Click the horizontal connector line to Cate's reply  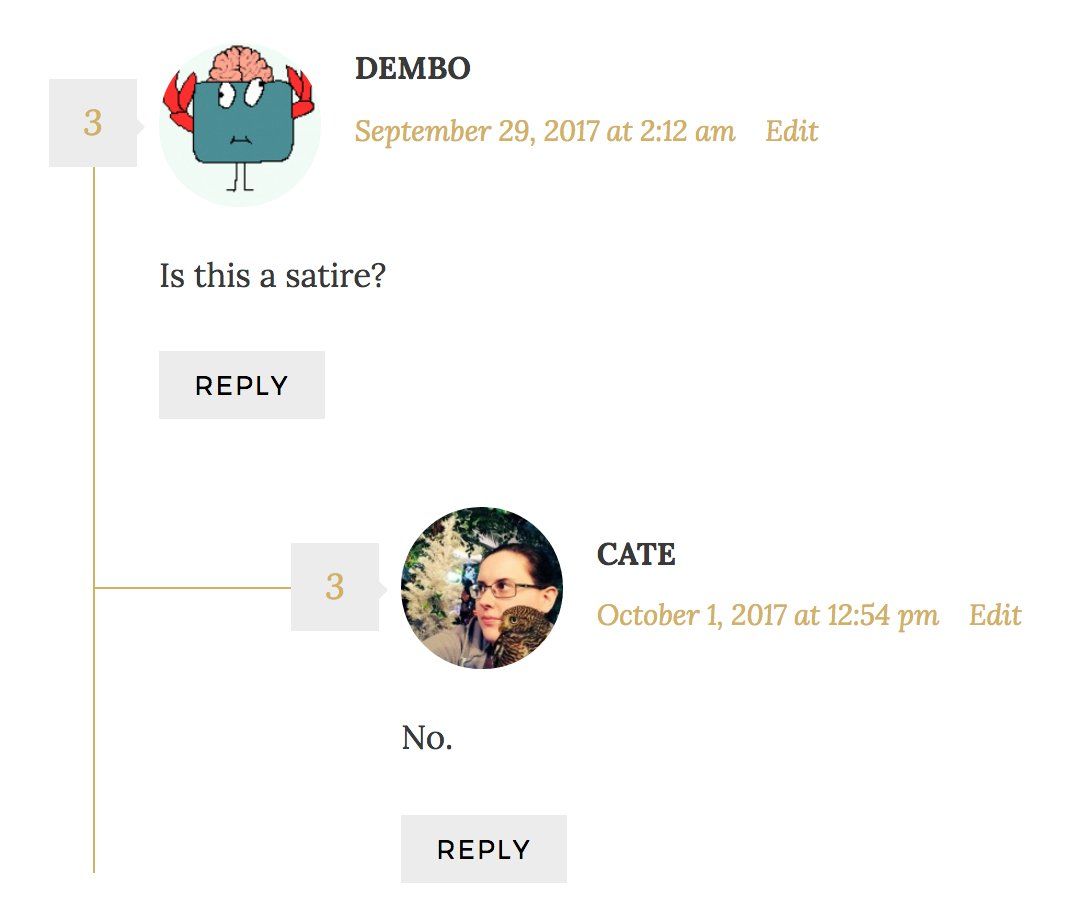190,588
